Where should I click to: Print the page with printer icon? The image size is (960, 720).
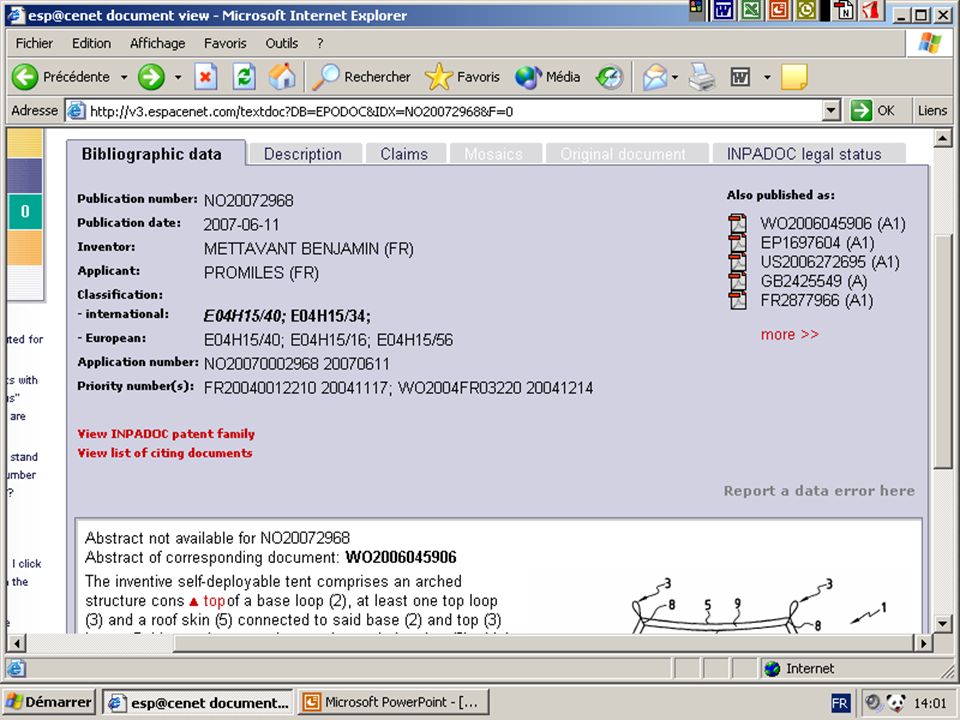pyautogui.click(x=702, y=77)
